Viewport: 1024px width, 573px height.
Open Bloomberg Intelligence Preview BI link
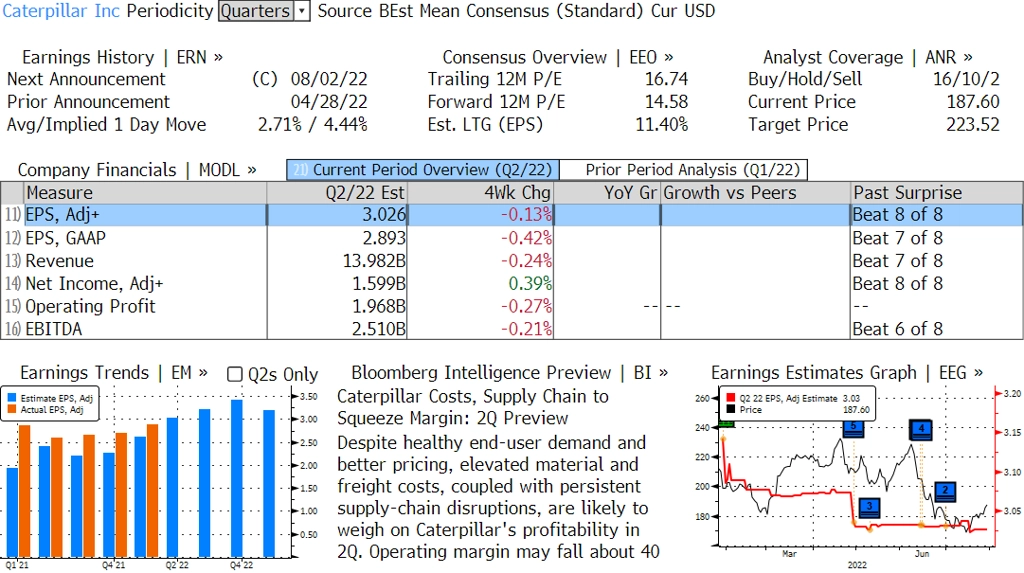tap(509, 372)
